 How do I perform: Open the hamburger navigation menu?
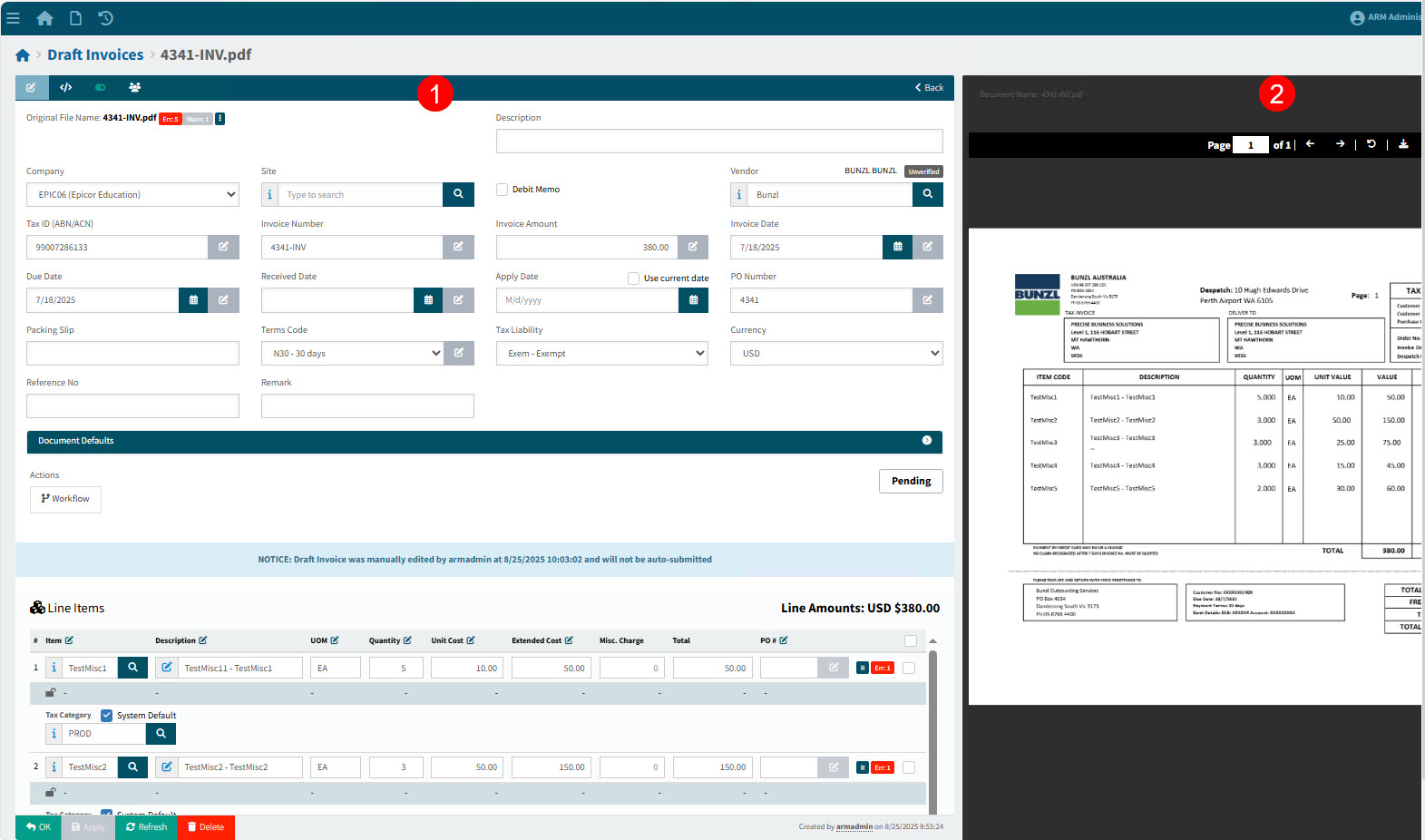coord(13,18)
